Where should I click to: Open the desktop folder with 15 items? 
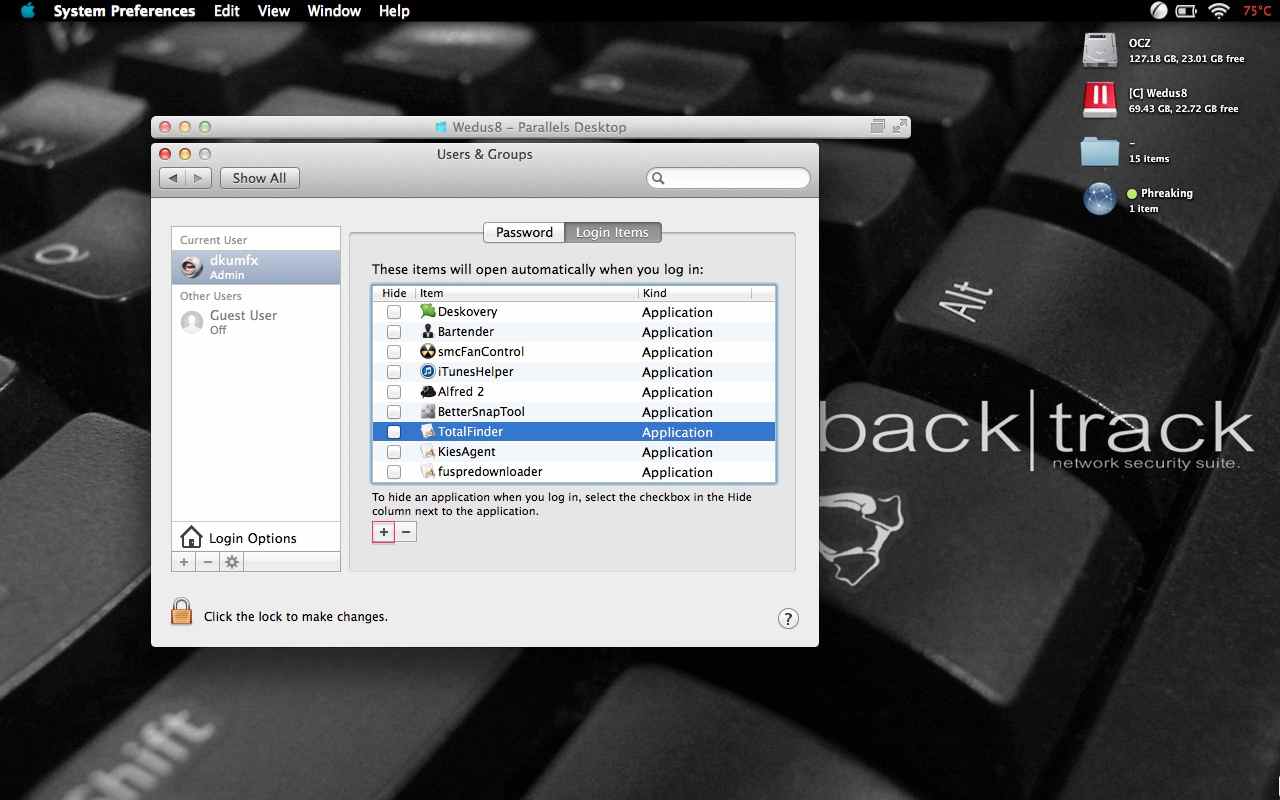coord(1100,151)
